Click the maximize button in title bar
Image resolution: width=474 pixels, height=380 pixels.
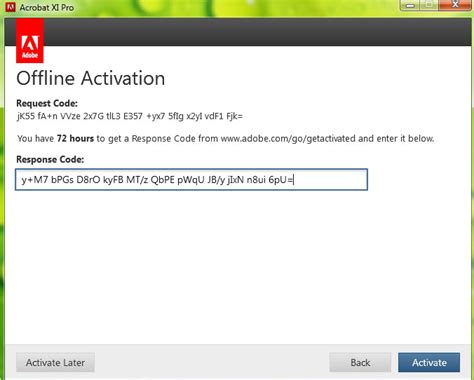pyautogui.click(x=430, y=5)
